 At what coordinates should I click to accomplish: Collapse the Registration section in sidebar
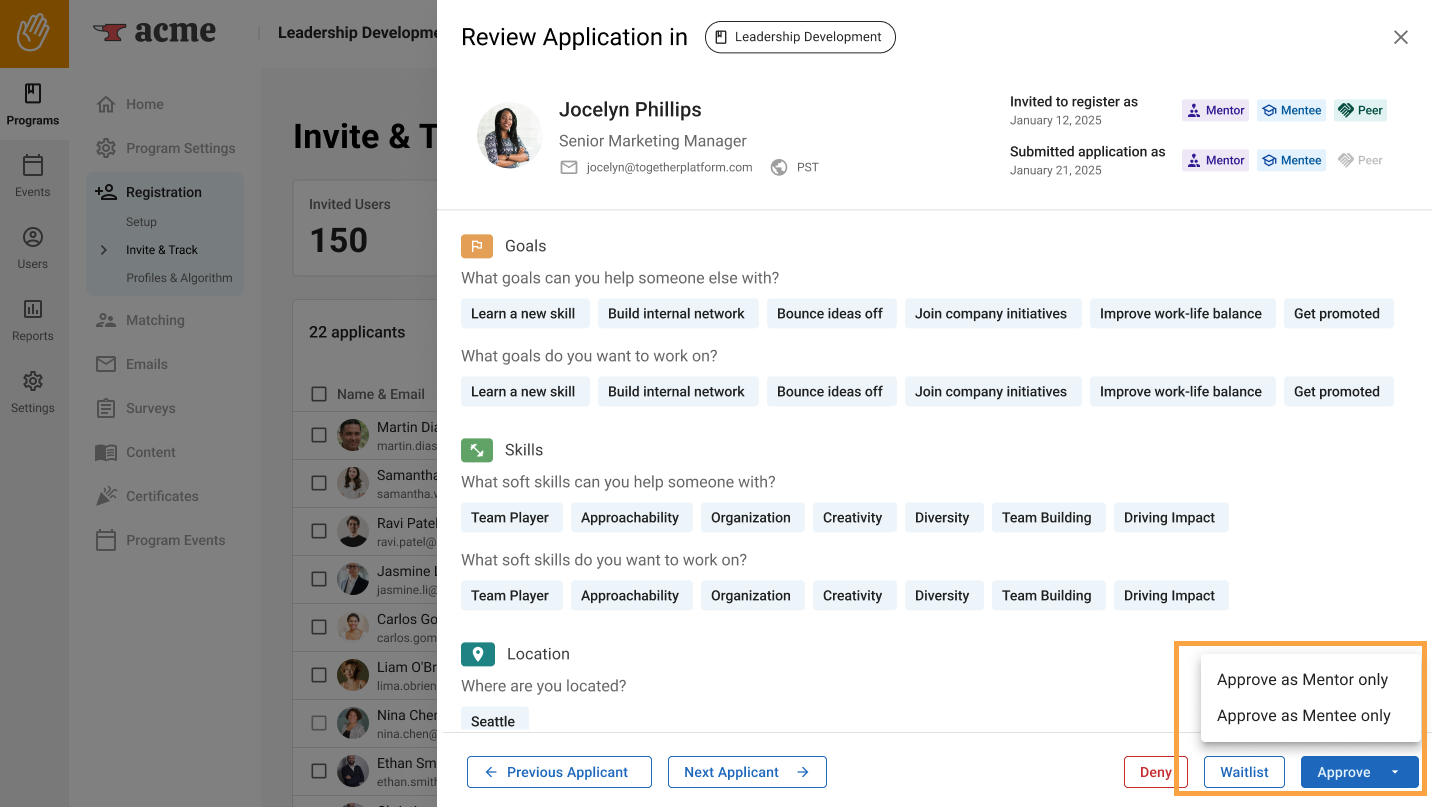pyautogui.click(x=164, y=192)
